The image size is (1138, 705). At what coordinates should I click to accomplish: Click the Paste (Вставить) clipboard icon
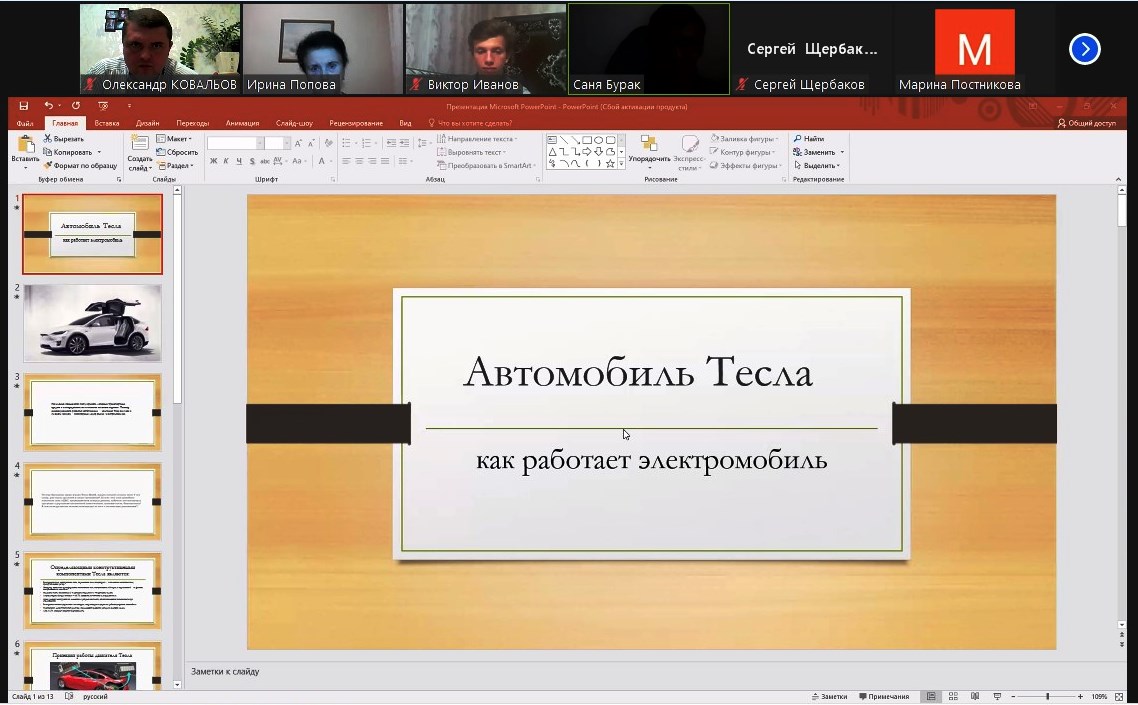25,146
